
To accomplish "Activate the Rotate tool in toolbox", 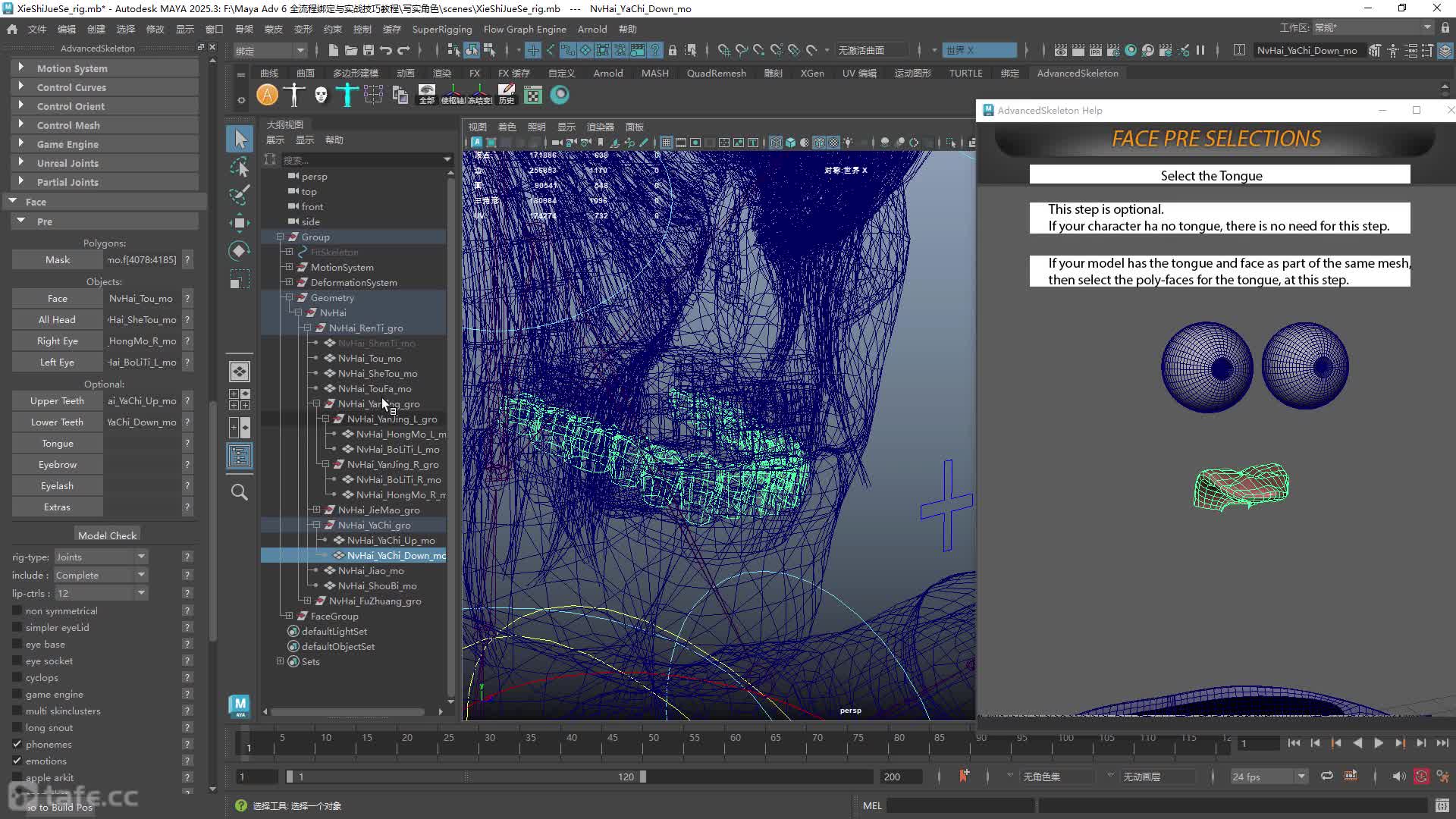I will click(x=240, y=251).
